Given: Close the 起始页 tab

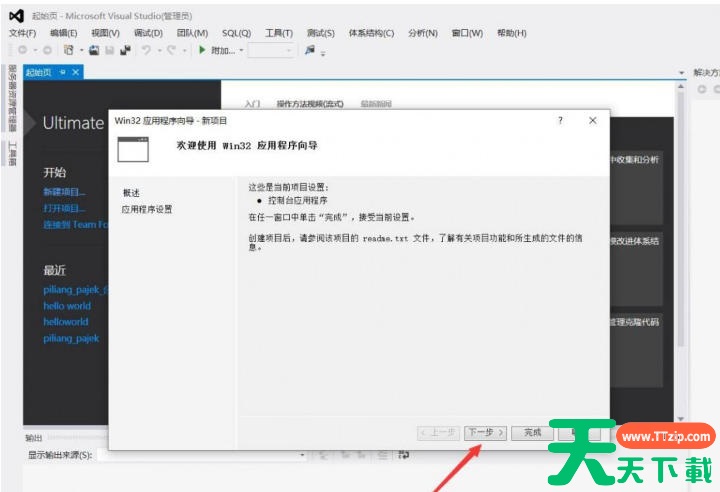Looking at the screenshot, I should pyautogui.click(x=76, y=72).
